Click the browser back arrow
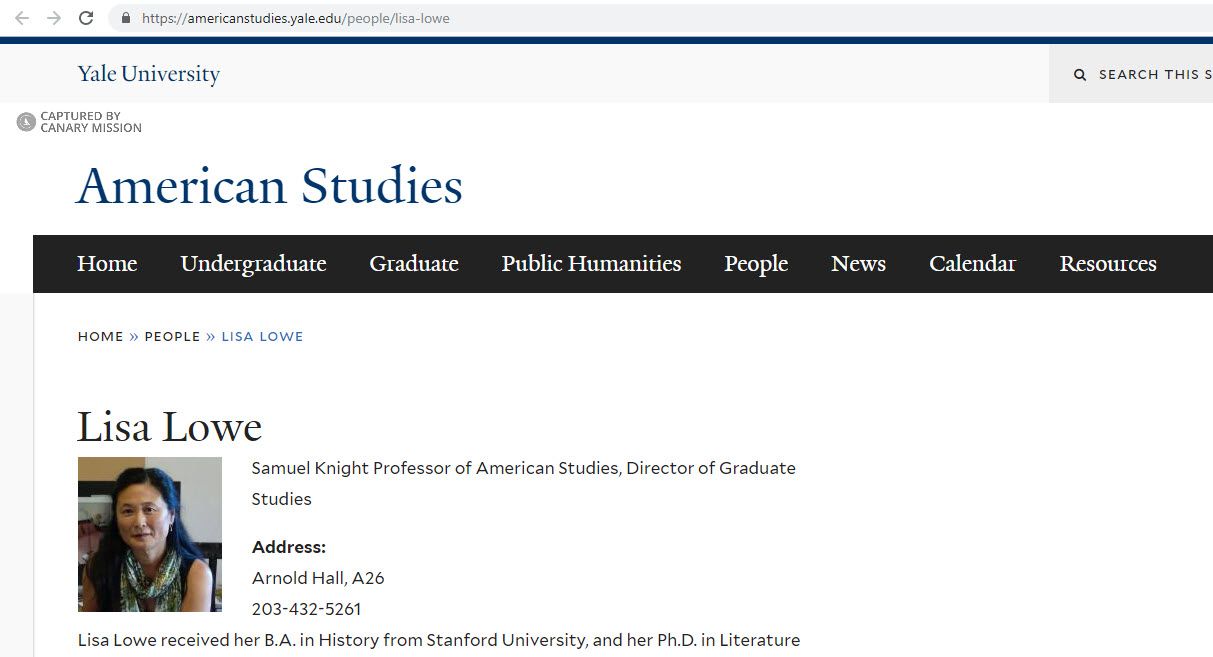Image resolution: width=1213 pixels, height=657 pixels. pyautogui.click(x=22, y=18)
